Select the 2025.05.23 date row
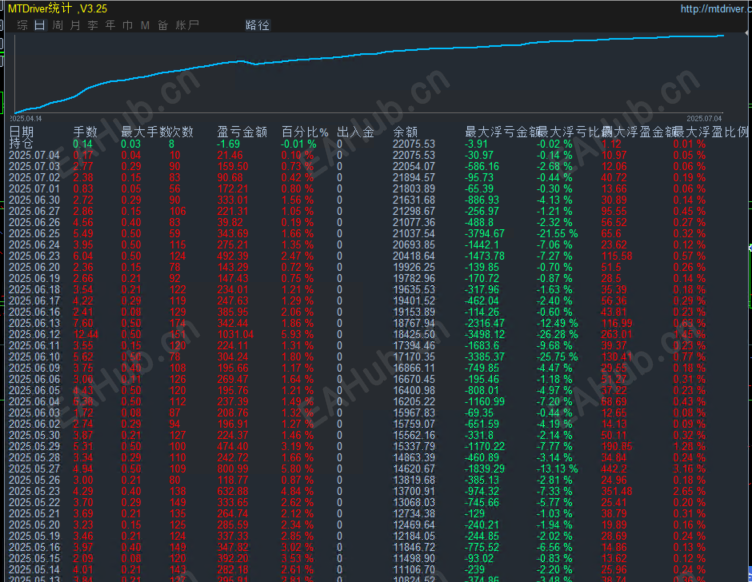The height and width of the screenshot is (582, 752). (34, 491)
